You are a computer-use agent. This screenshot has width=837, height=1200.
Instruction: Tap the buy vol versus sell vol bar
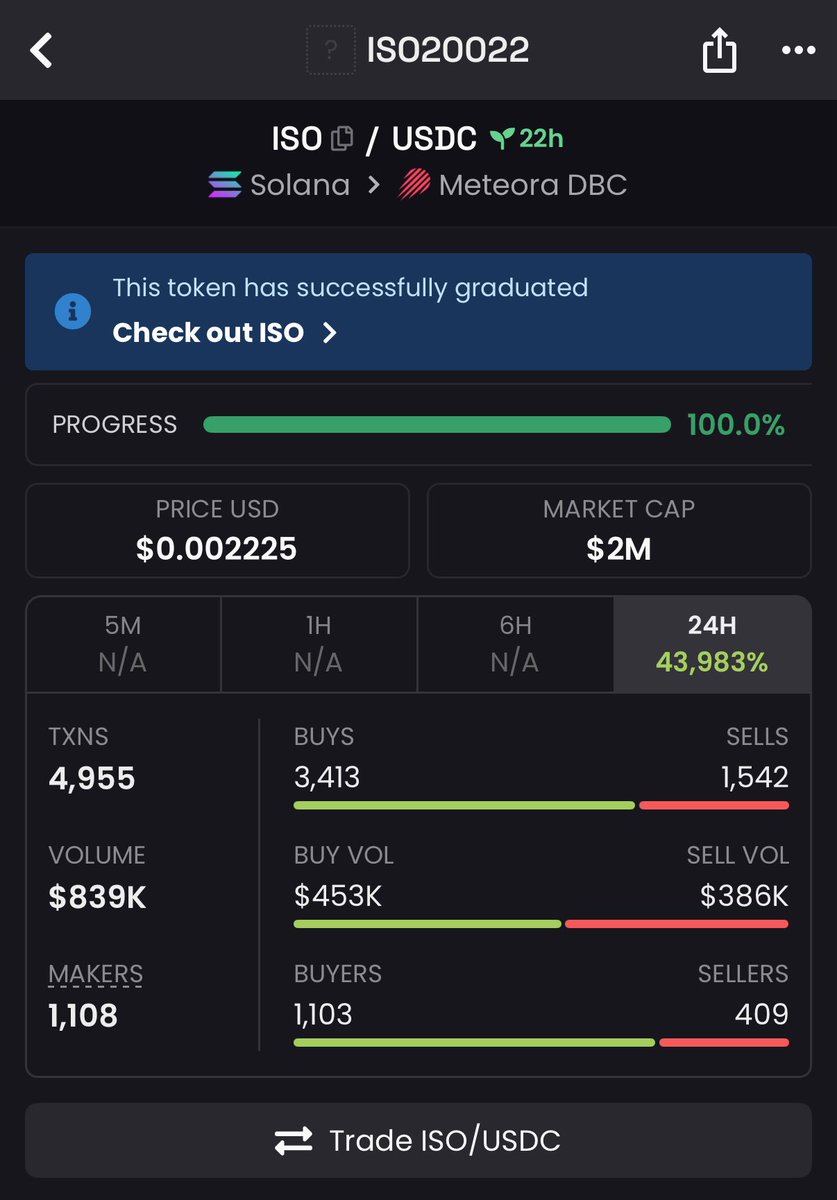pyautogui.click(x=541, y=924)
